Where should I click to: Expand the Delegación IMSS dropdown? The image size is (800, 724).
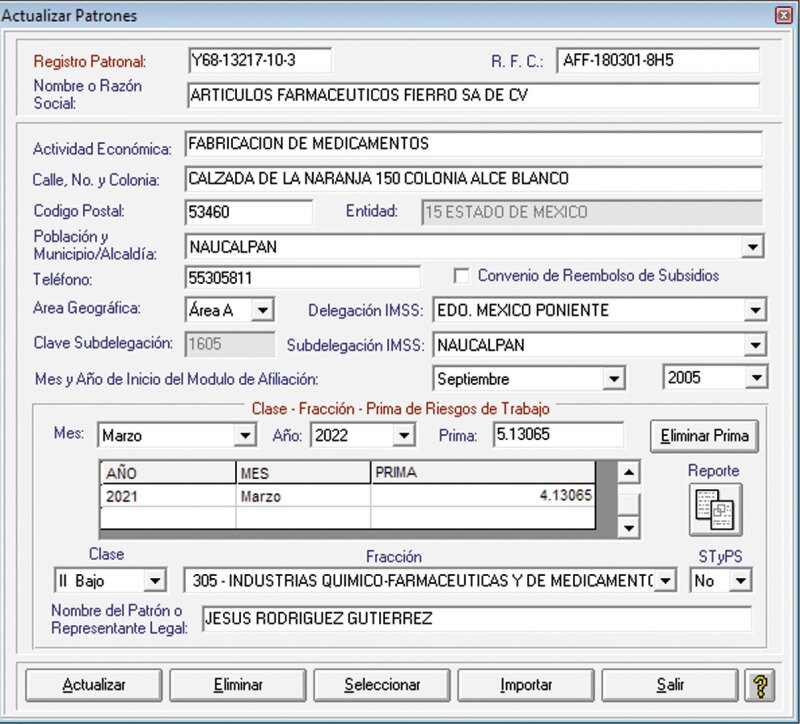pos(756,310)
